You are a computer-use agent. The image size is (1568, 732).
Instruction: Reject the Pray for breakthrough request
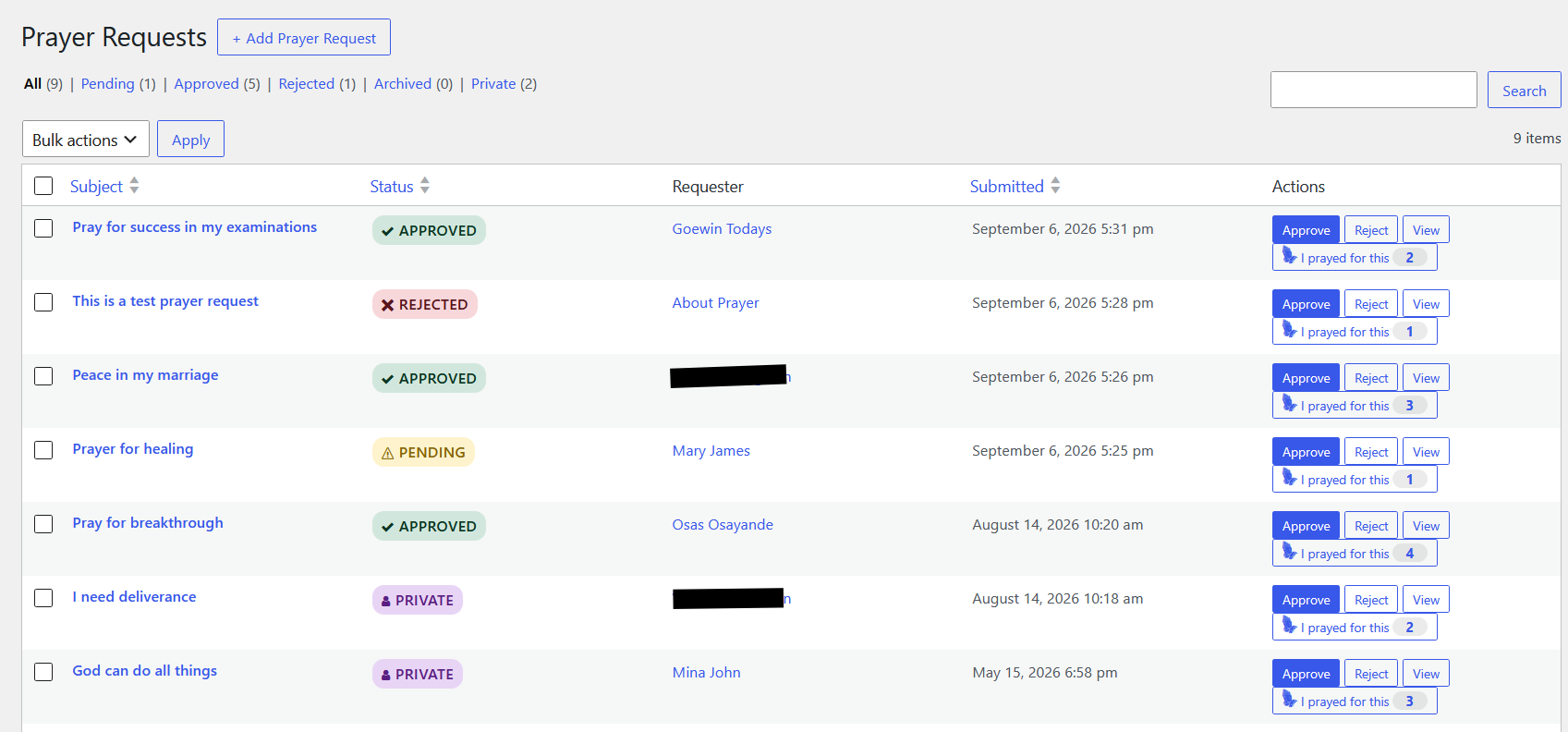pos(1371,526)
